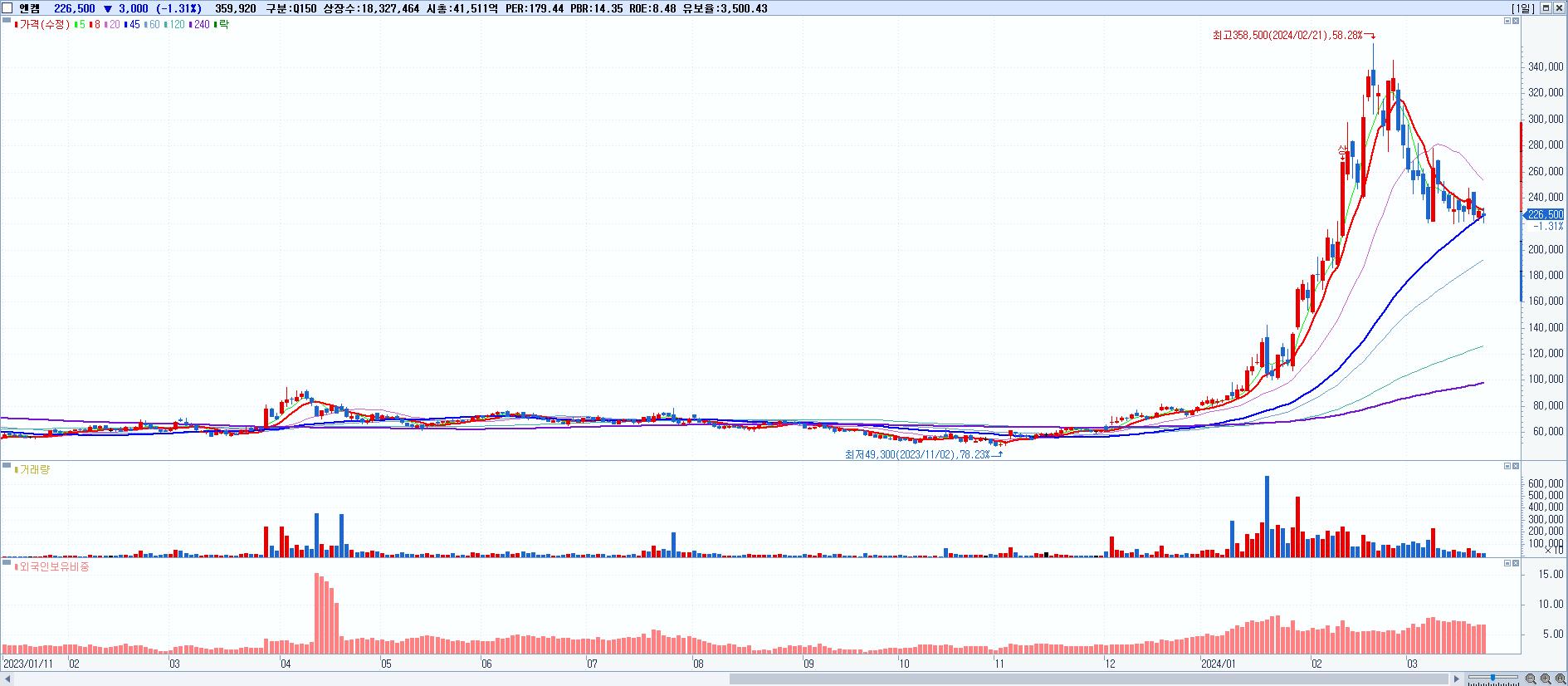Select the 가격(수정) price legend

click(x=42, y=25)
